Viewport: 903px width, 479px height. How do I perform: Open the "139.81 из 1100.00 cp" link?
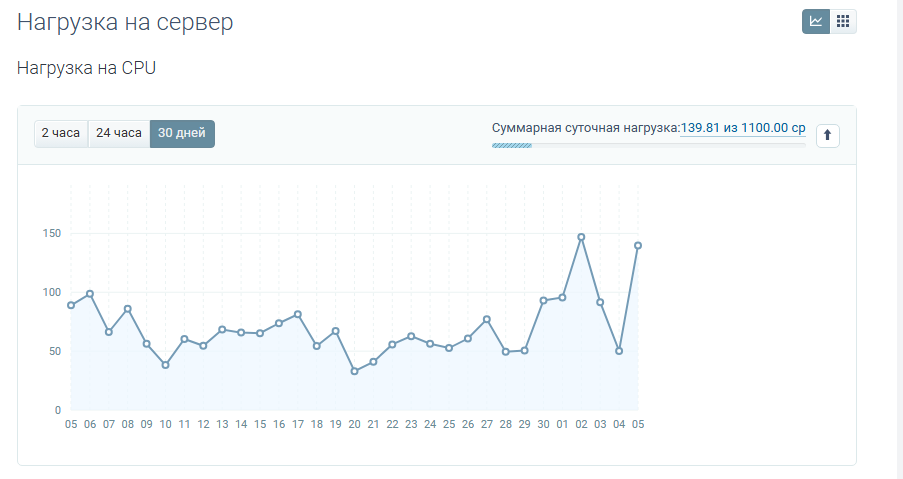743,128
